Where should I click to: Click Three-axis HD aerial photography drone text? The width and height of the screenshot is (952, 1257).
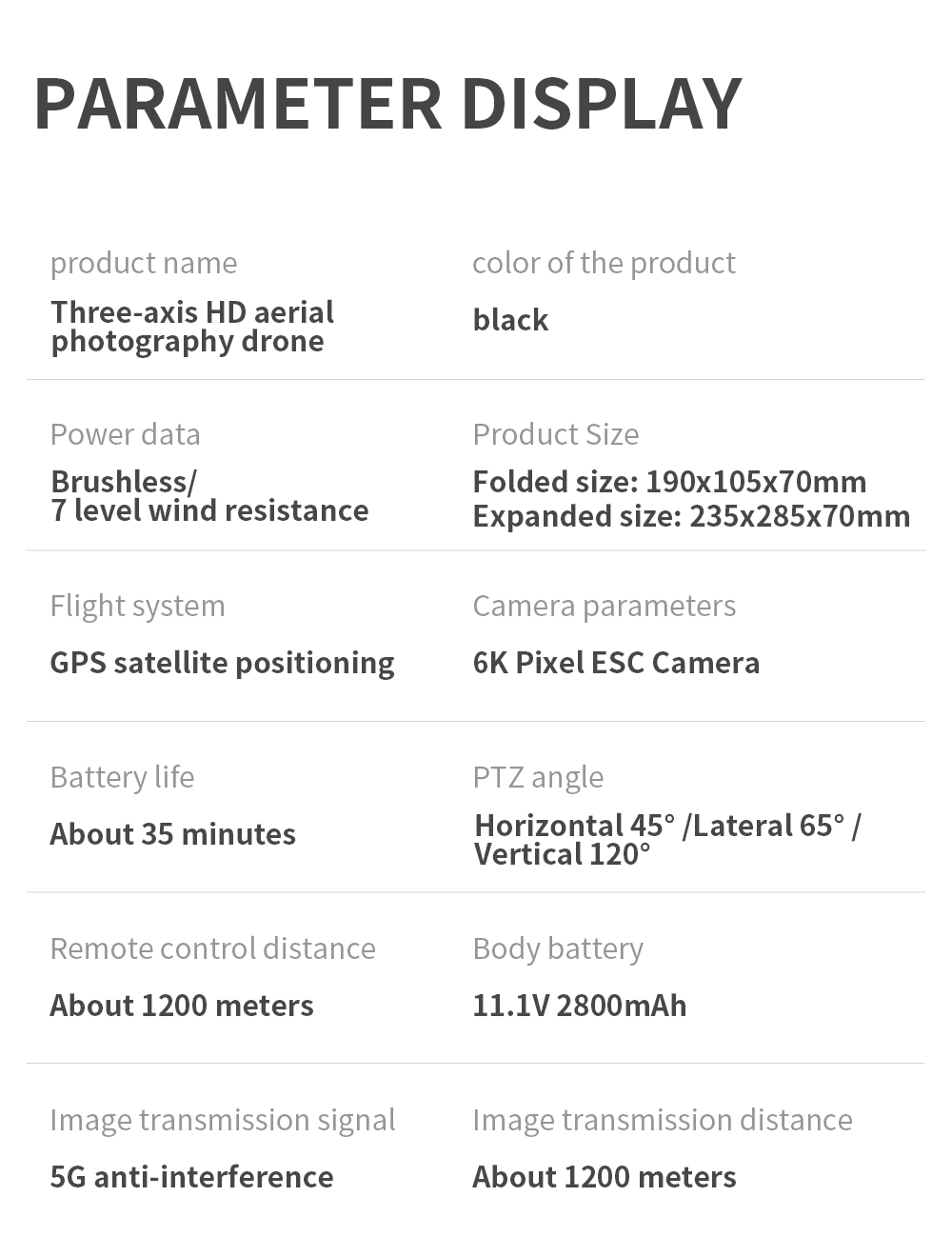pos(192,327)
